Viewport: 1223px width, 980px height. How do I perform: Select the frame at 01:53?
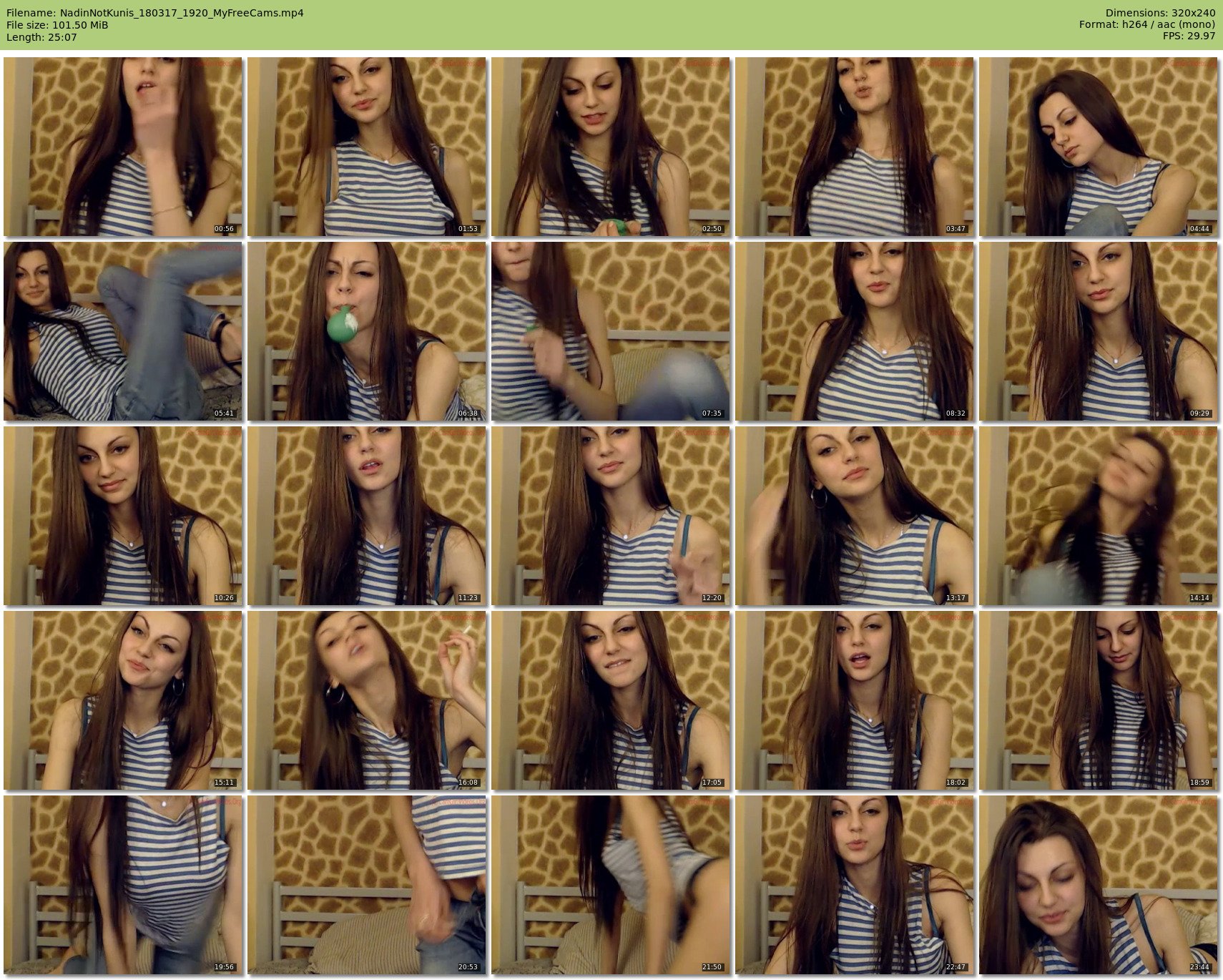tap(367, 147)
